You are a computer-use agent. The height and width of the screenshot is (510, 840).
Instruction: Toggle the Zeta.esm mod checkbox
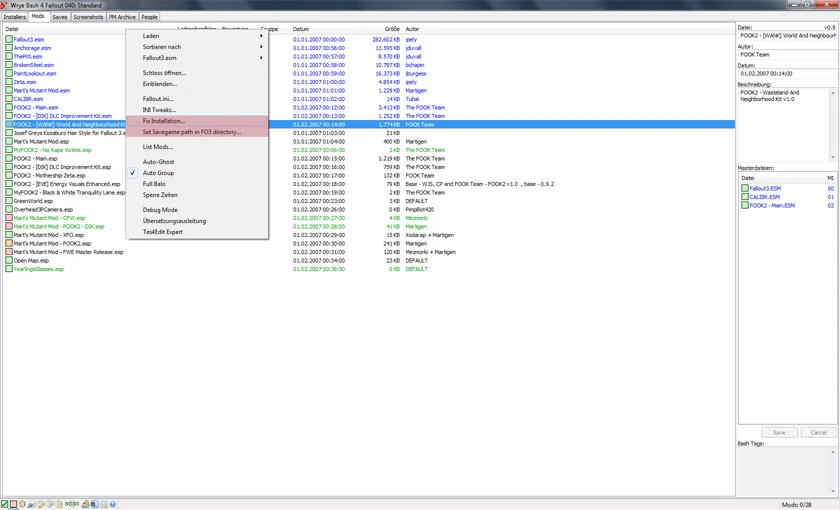tap(9, 82)
